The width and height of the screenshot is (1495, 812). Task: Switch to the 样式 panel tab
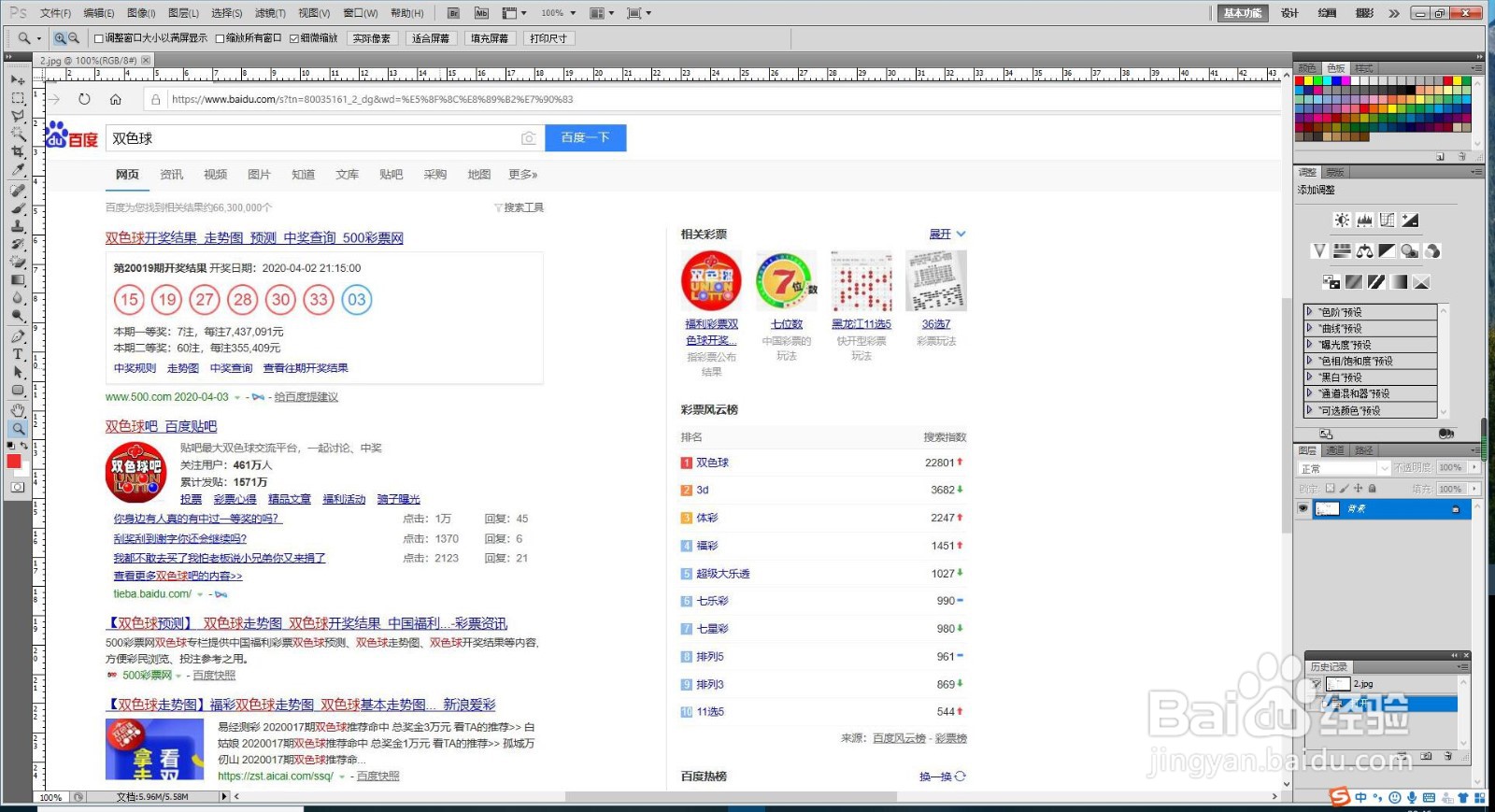(1364, 68)
